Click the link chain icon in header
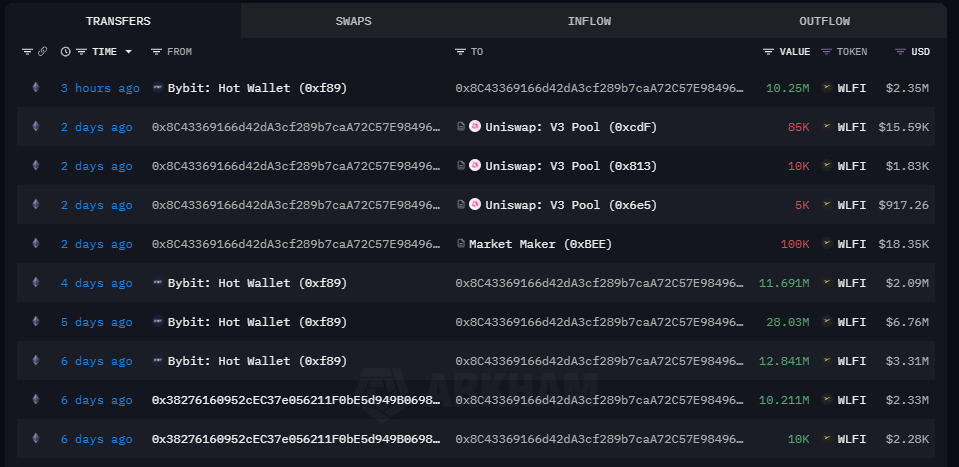 pos(42,52)
